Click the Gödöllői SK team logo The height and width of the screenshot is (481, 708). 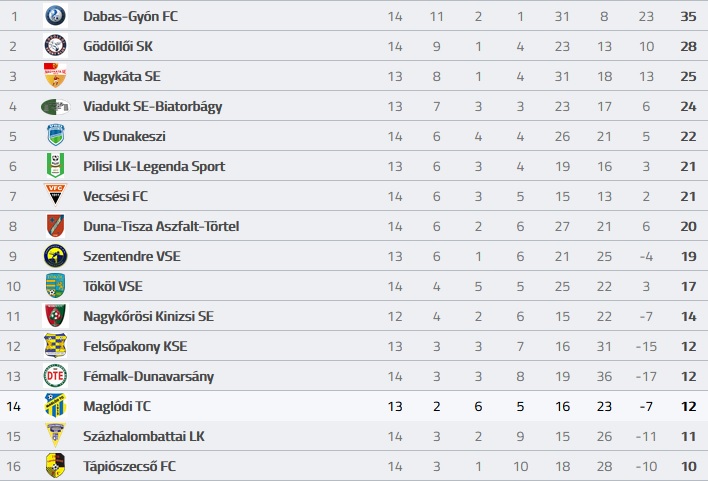tap(56, 46)
